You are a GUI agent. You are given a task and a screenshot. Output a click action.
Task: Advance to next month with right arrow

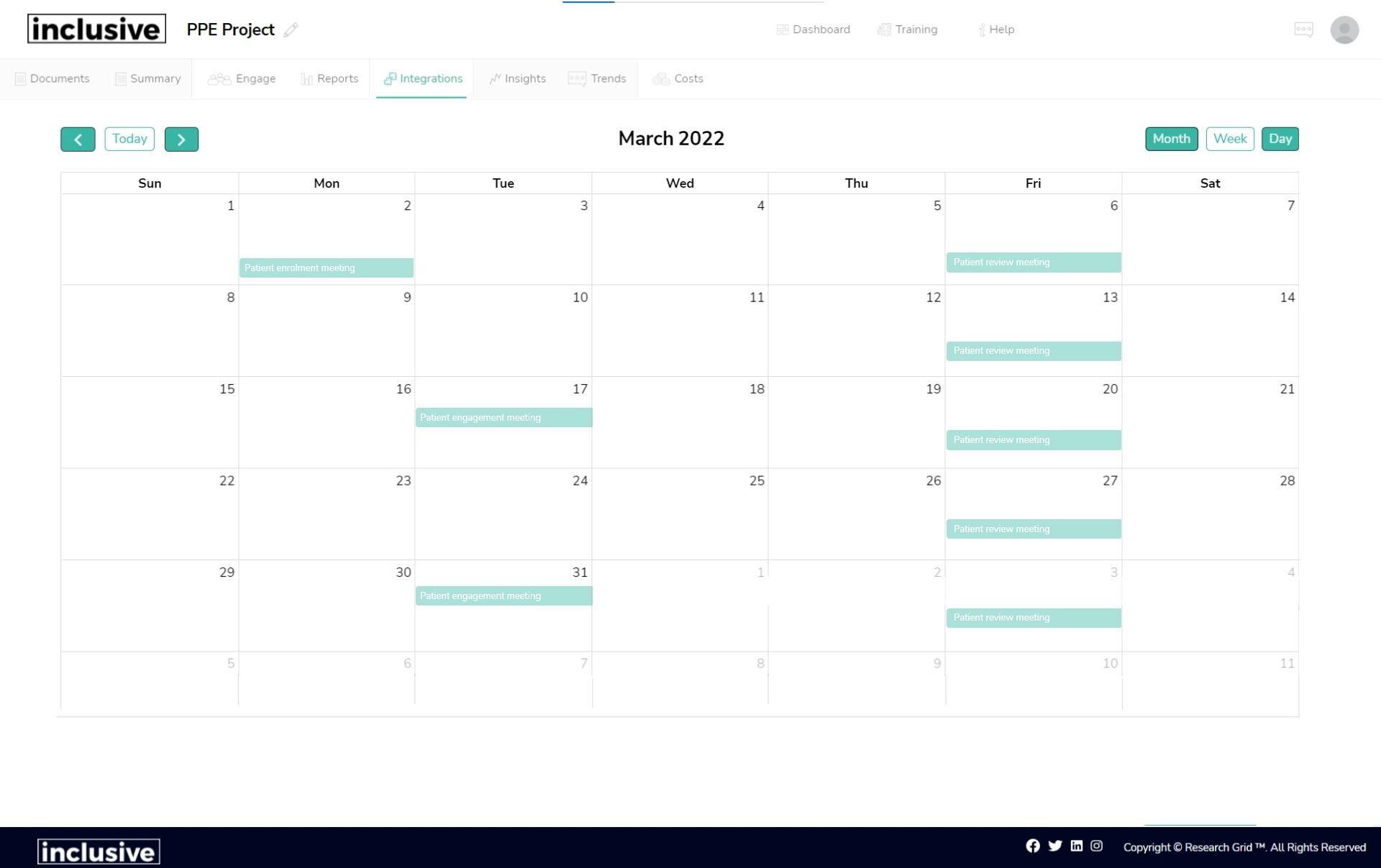(181, 139)
